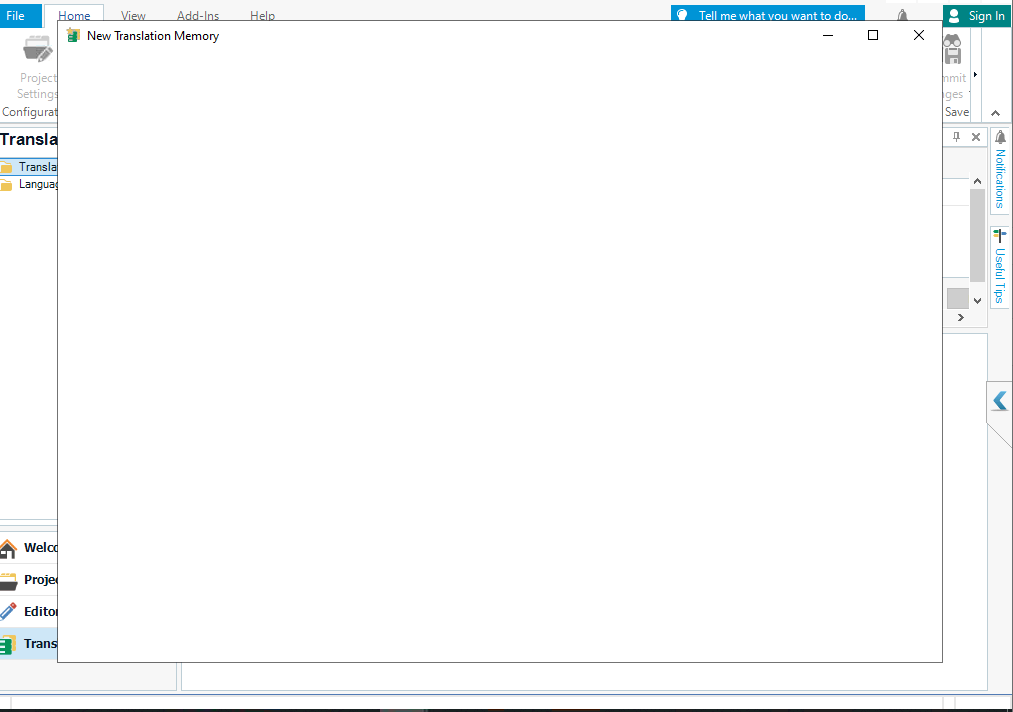This screenshot has height=712, width=1013.
Task: Maximize the New Translation Memory dialog
Action: click(873, 35)
